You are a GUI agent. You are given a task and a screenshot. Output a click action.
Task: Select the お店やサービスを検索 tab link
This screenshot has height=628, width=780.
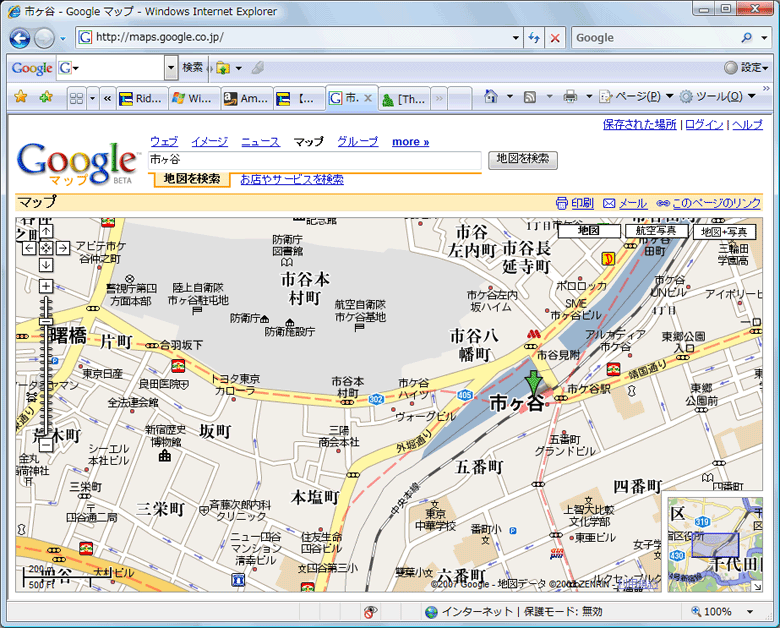[x=292, y=179]
